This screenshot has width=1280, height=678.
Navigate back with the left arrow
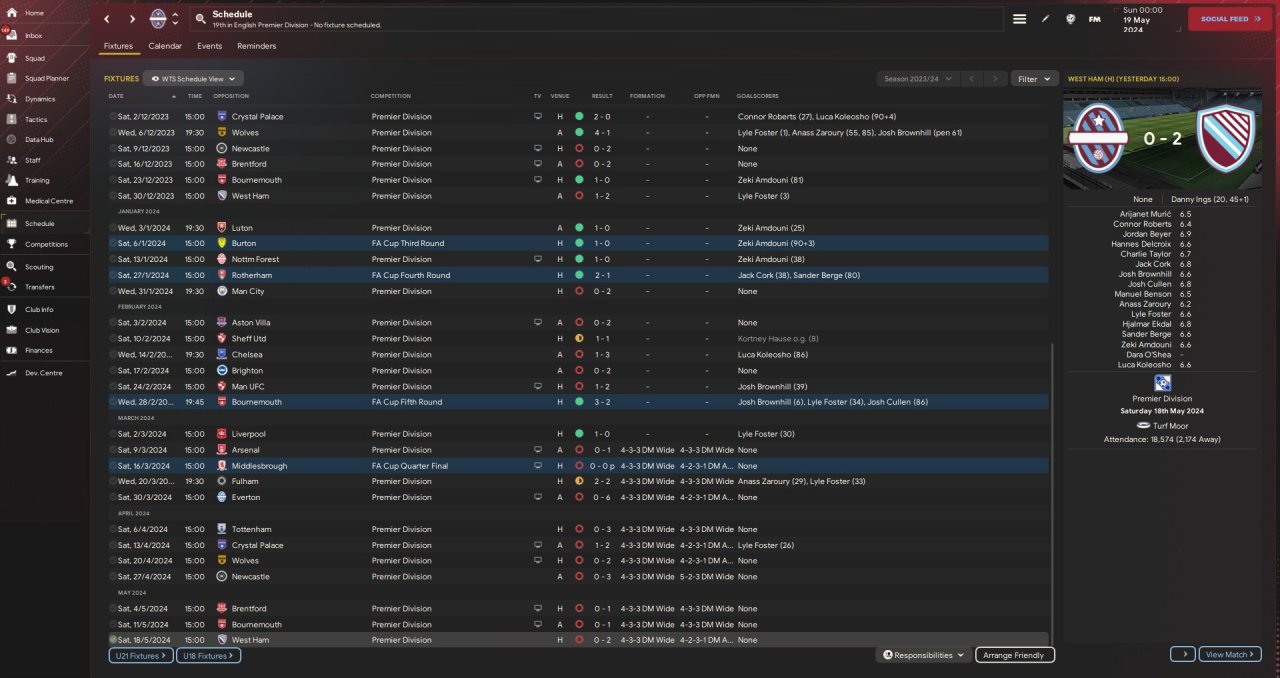tap(107, 19)
